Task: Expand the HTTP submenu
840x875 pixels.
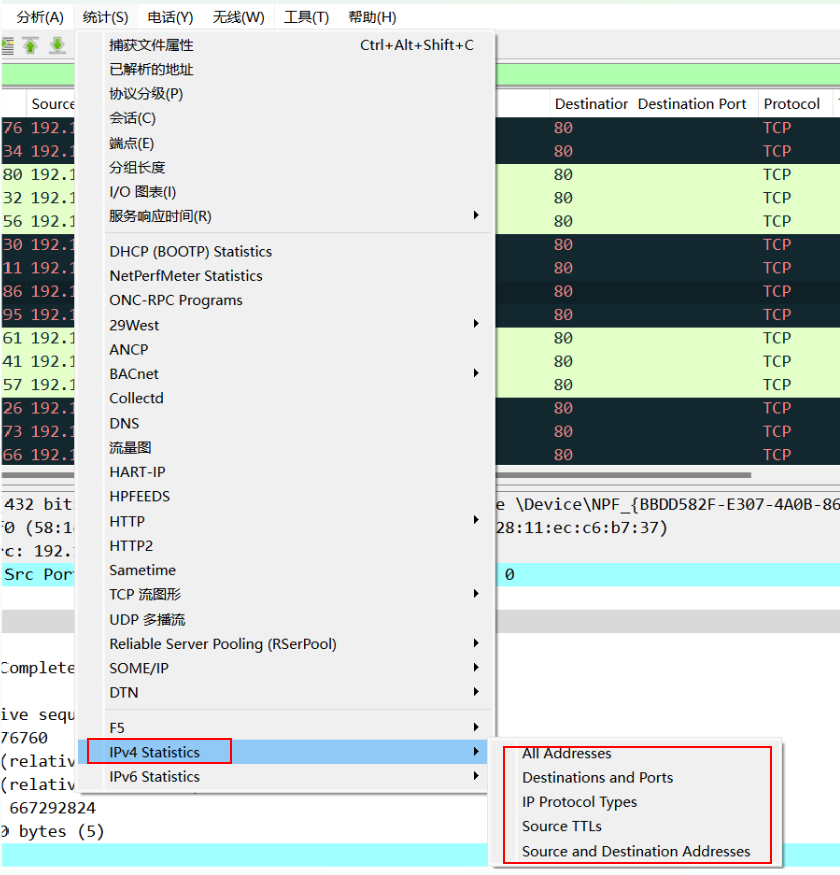Action: [286, 521]
